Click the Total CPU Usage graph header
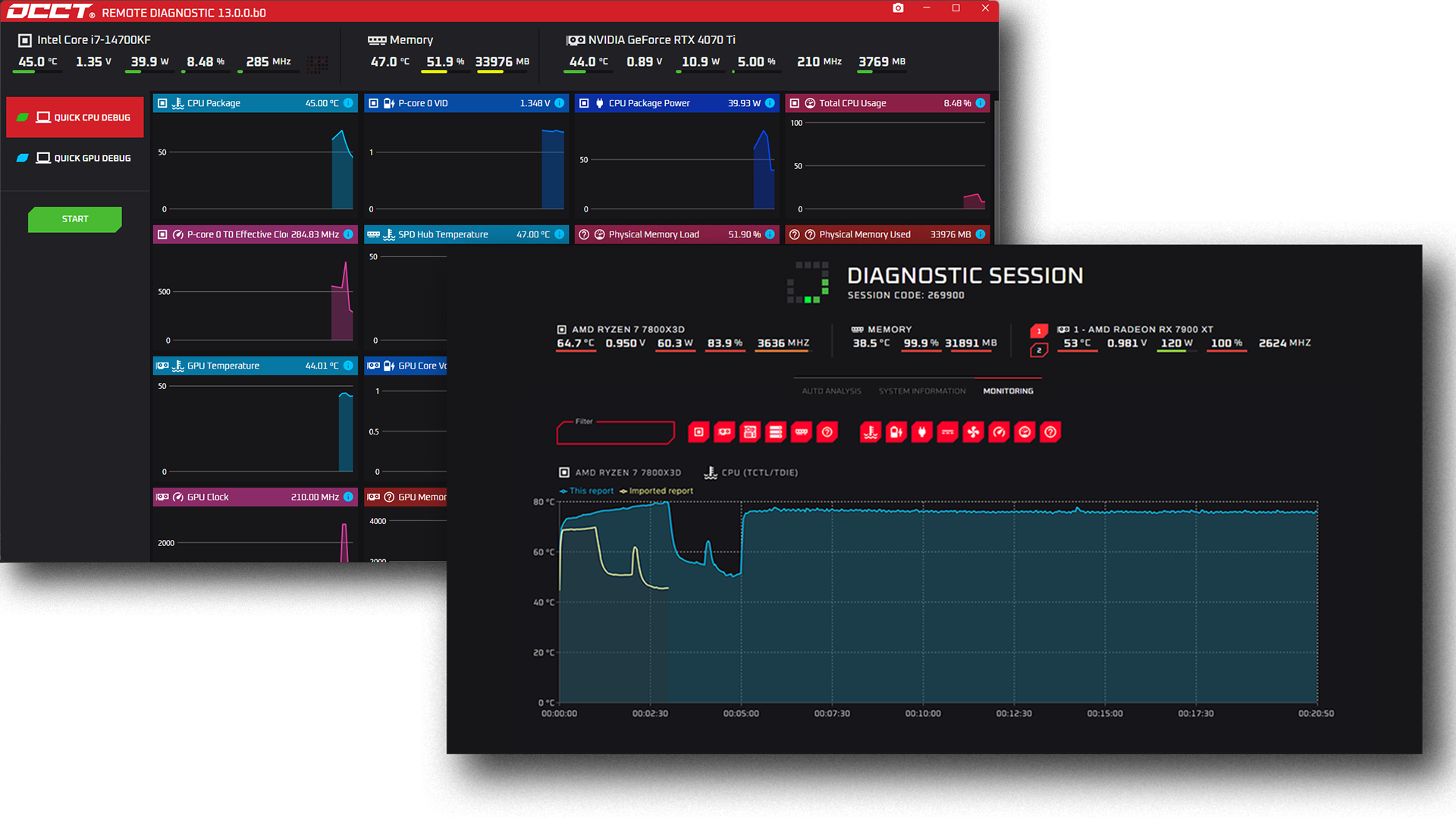1456x819 pixels. [x=888, y=103]
